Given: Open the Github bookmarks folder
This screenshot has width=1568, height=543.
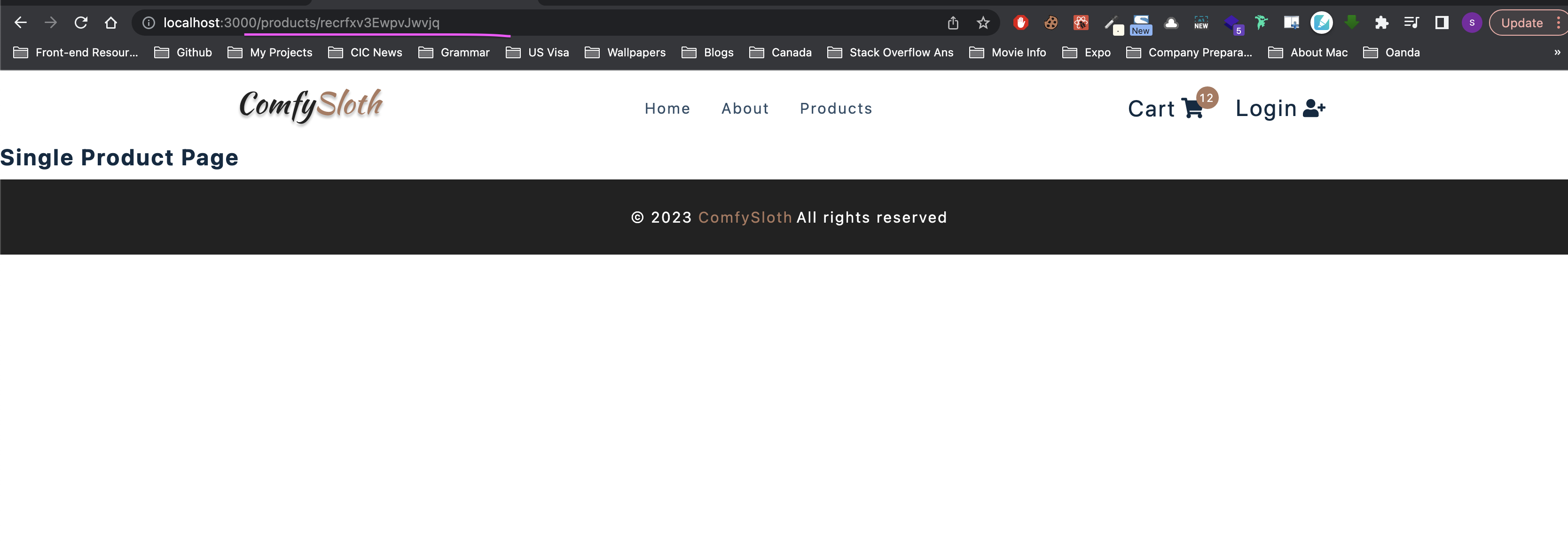Looking at the screenshot, I should [183, 52].
